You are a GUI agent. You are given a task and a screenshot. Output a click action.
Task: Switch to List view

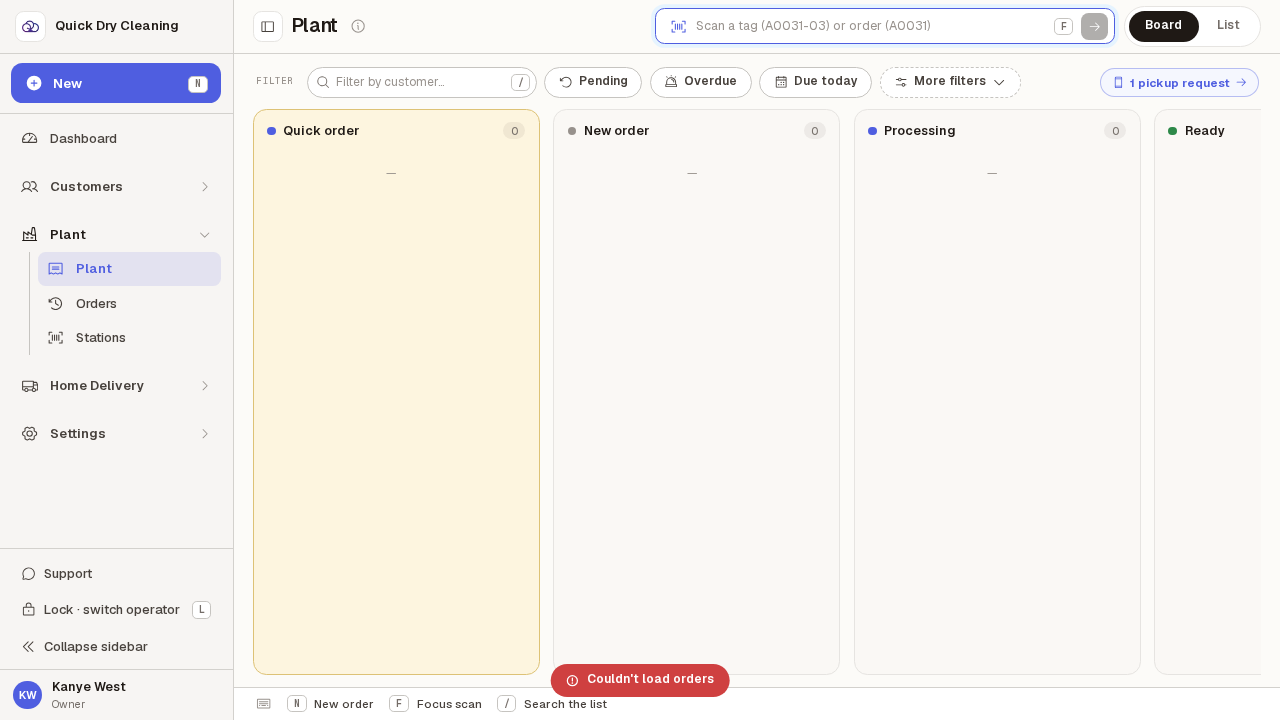point(1228,26)
